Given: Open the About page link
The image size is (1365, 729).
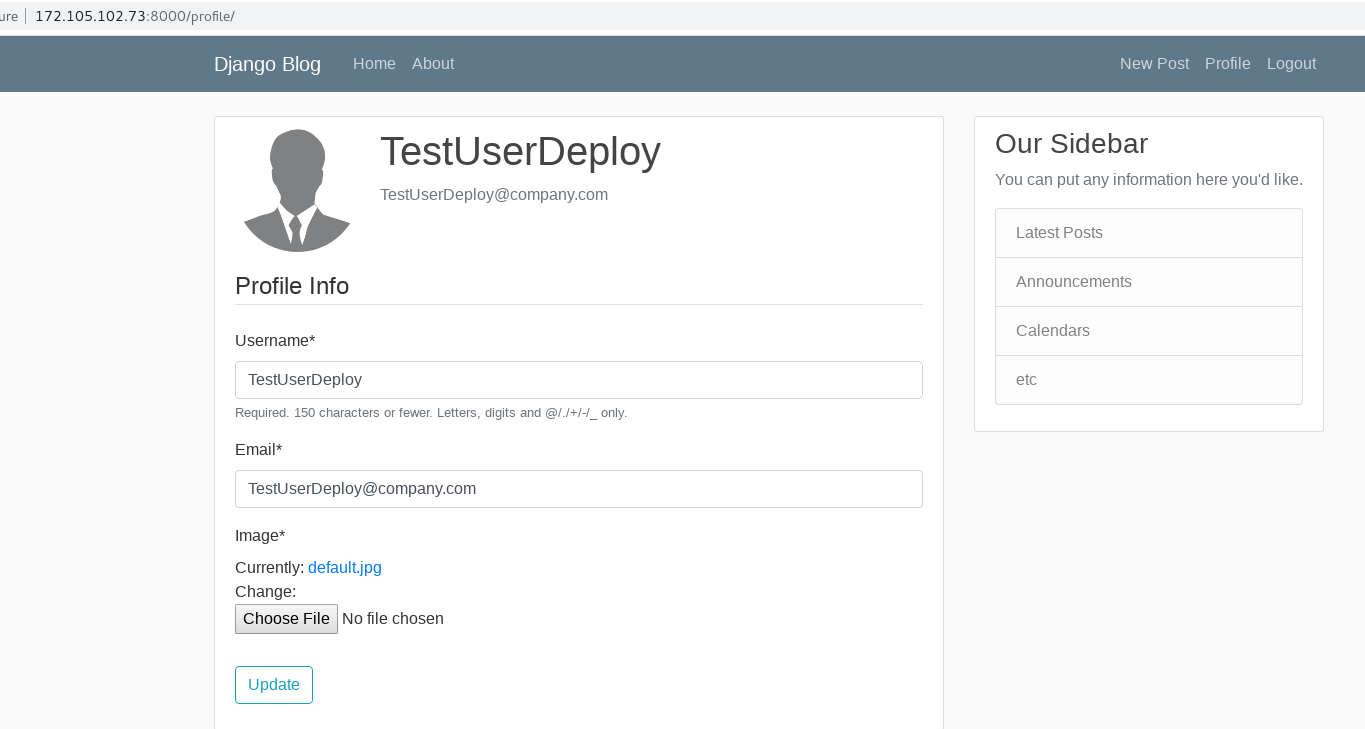Looking at the screenshot, I should pyautogui.click(x=433, y=63).
